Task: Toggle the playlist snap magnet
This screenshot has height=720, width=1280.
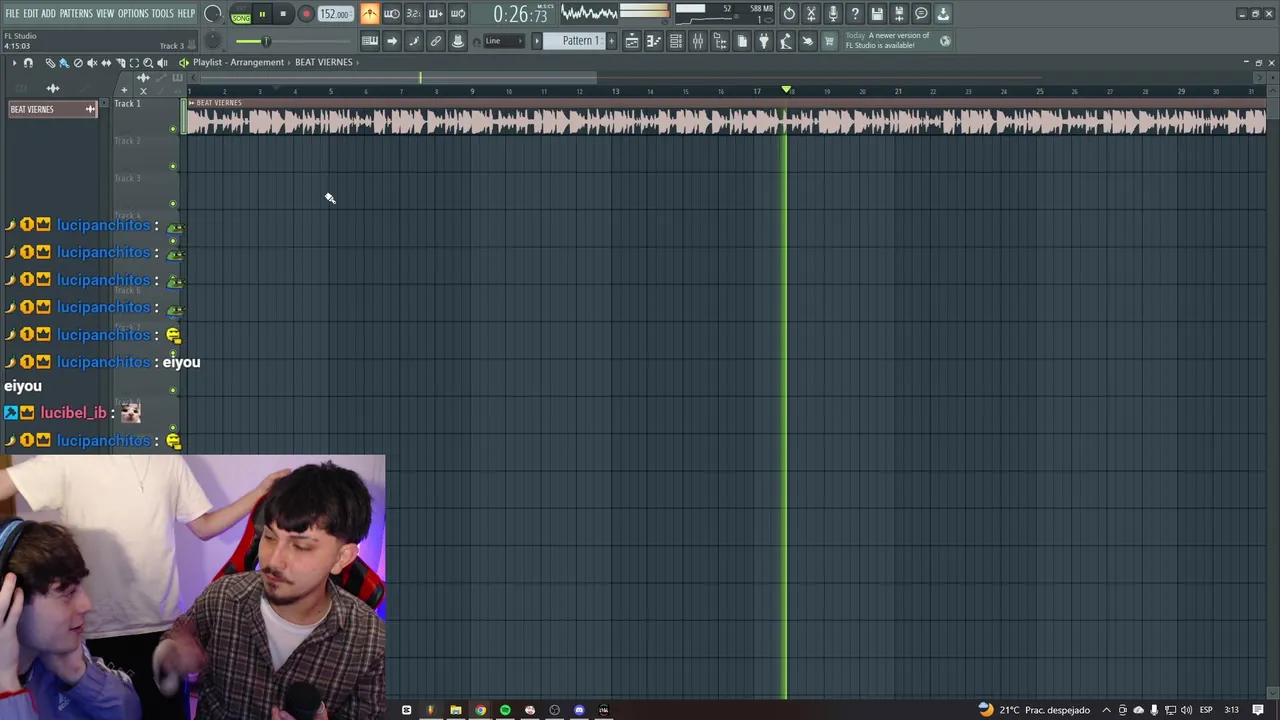Action: 28,63
